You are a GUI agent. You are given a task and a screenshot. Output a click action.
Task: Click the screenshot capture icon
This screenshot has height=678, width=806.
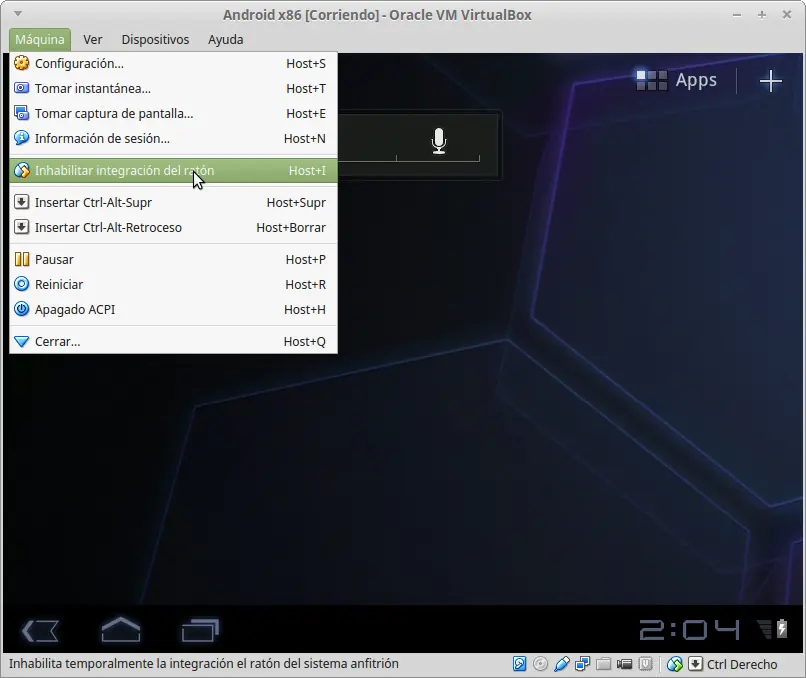22,113
